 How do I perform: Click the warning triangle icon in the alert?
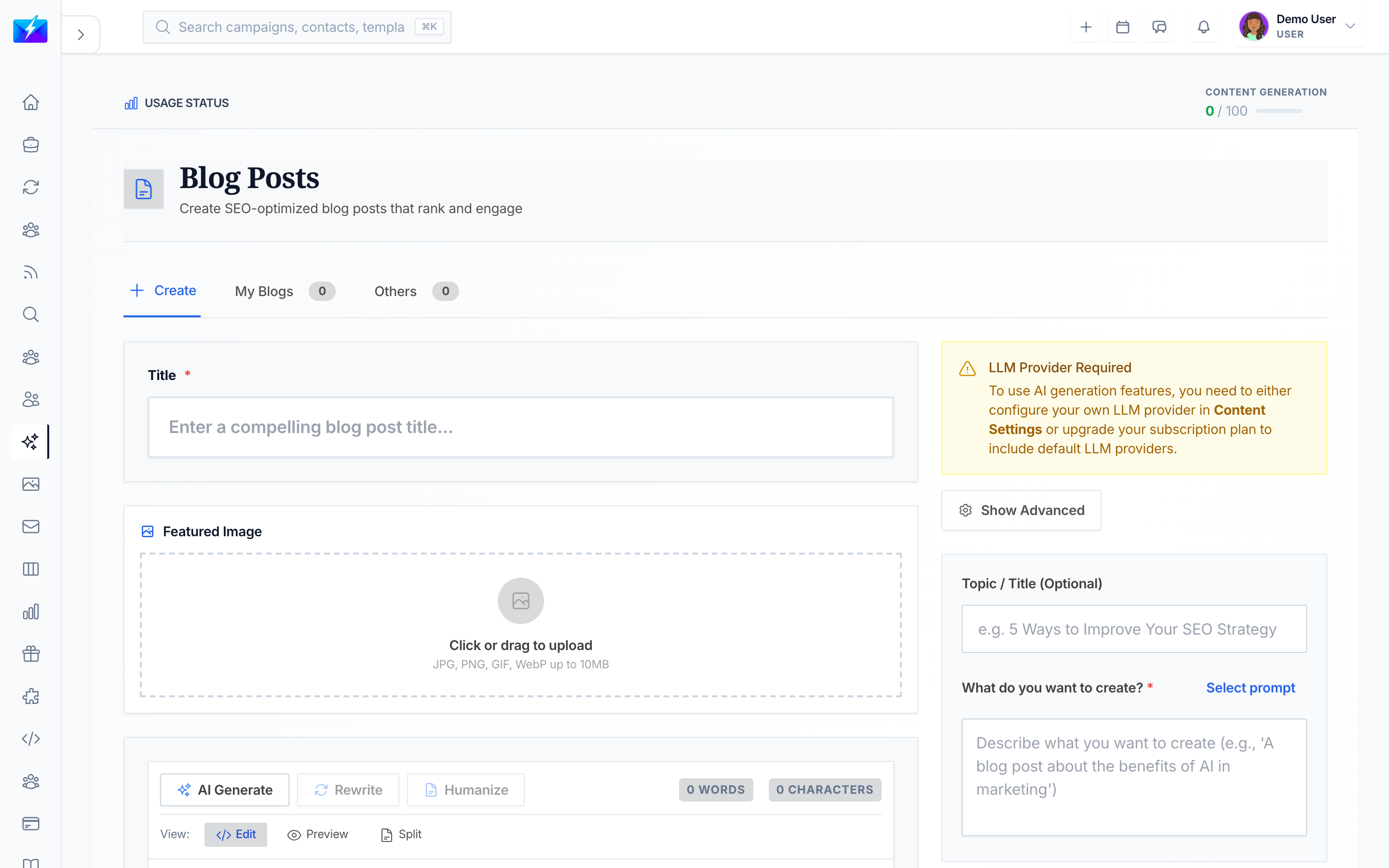click(967, 368)
